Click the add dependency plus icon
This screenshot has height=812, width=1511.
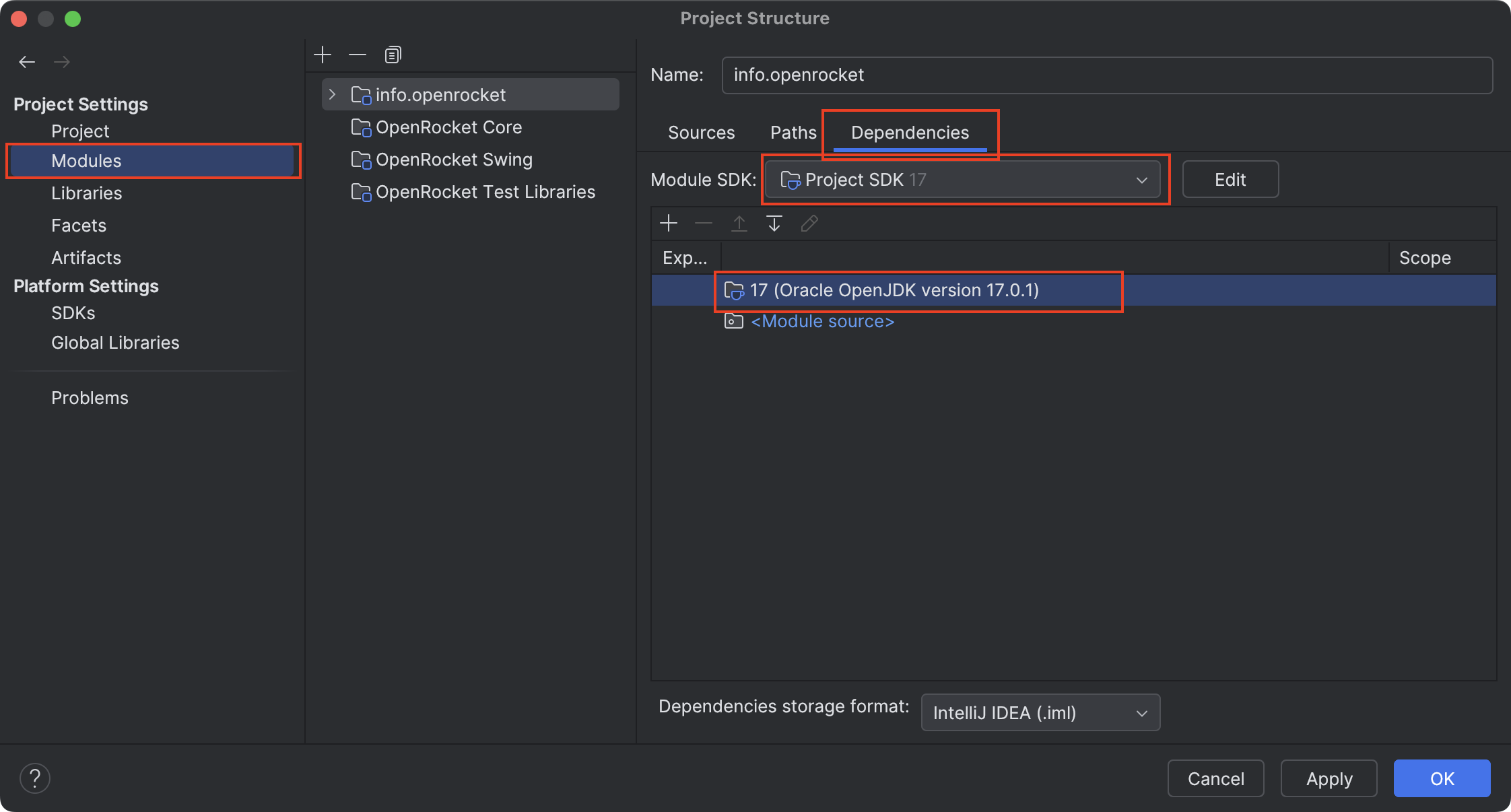pos(669,223)
